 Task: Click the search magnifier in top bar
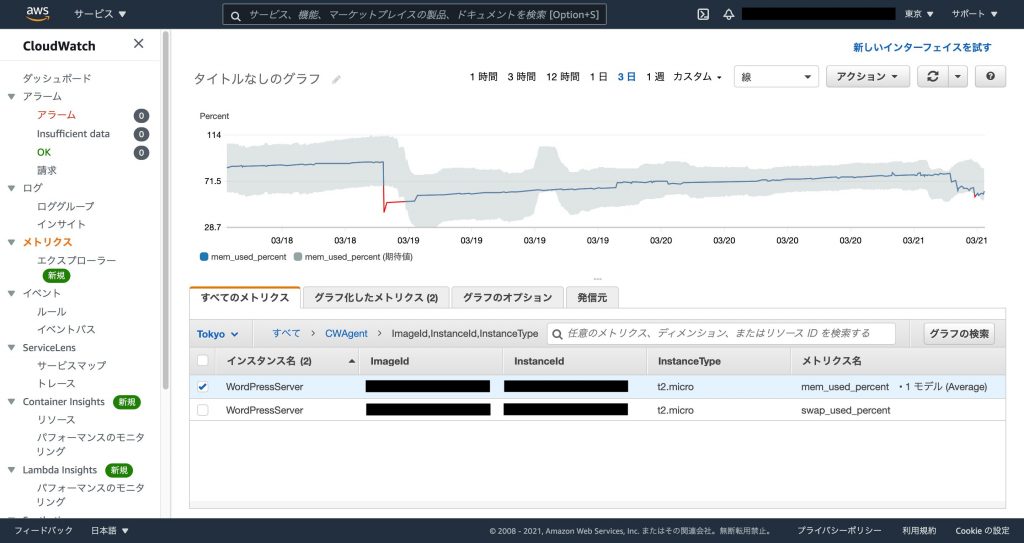click(x=236, y=15)
